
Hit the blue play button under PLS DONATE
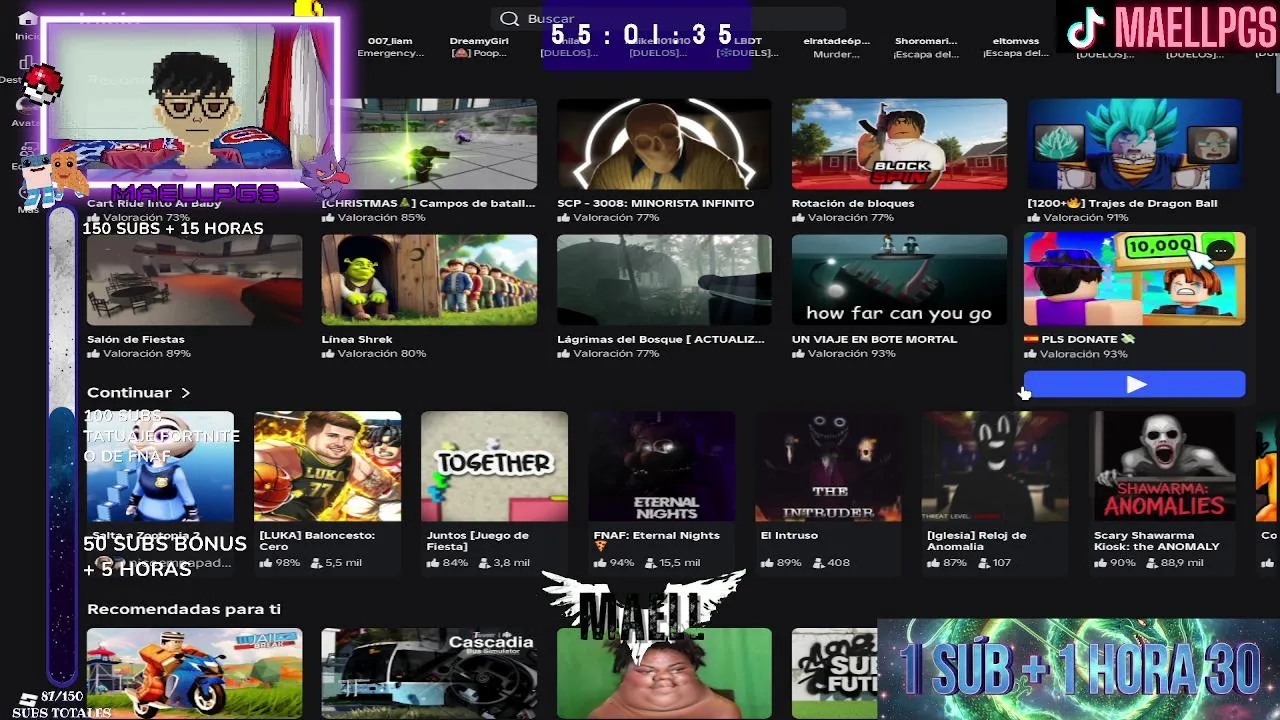1134,385
